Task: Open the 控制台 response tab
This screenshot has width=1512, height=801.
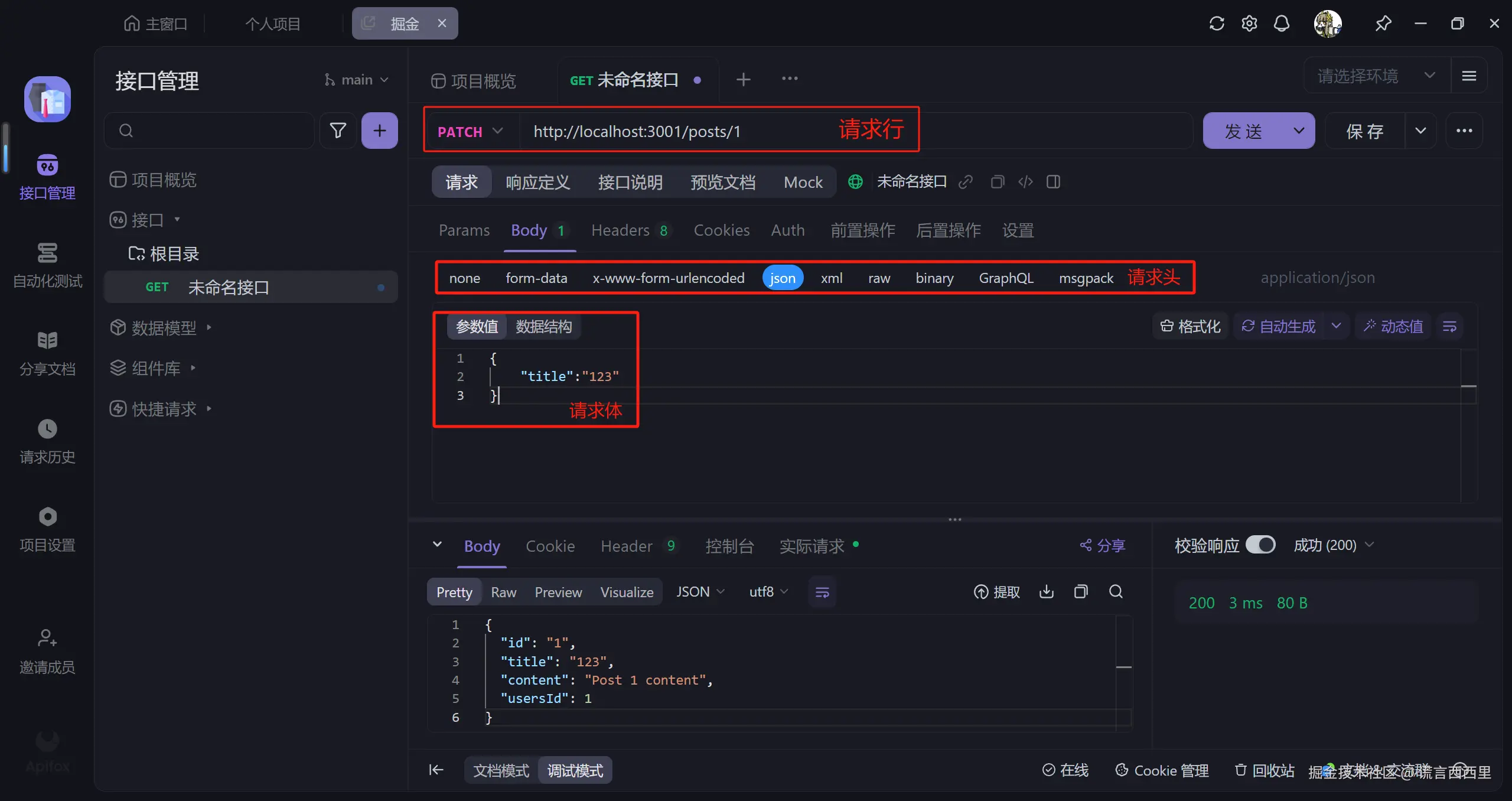Action: pos(729,546)
